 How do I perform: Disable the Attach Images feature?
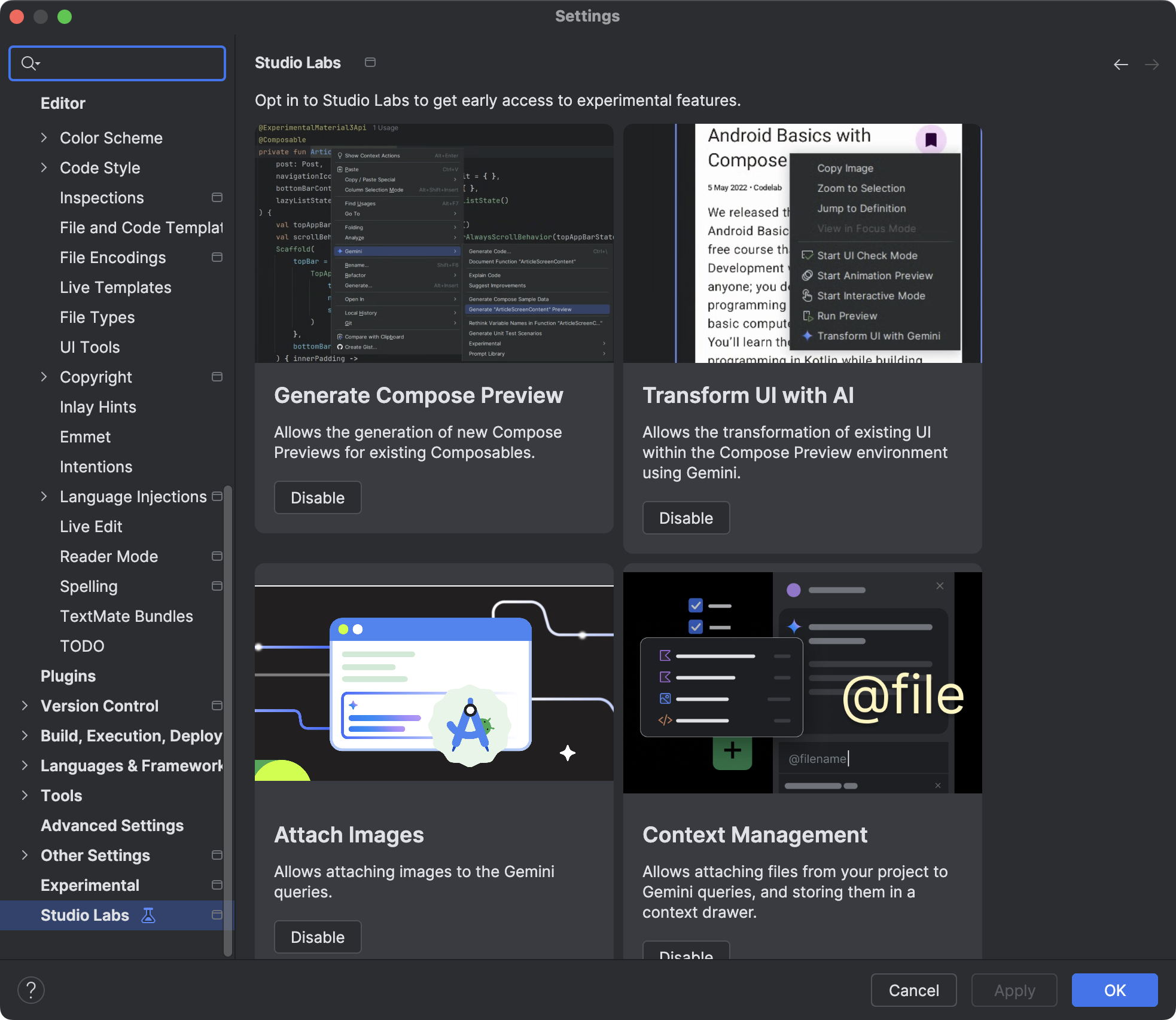318,937
